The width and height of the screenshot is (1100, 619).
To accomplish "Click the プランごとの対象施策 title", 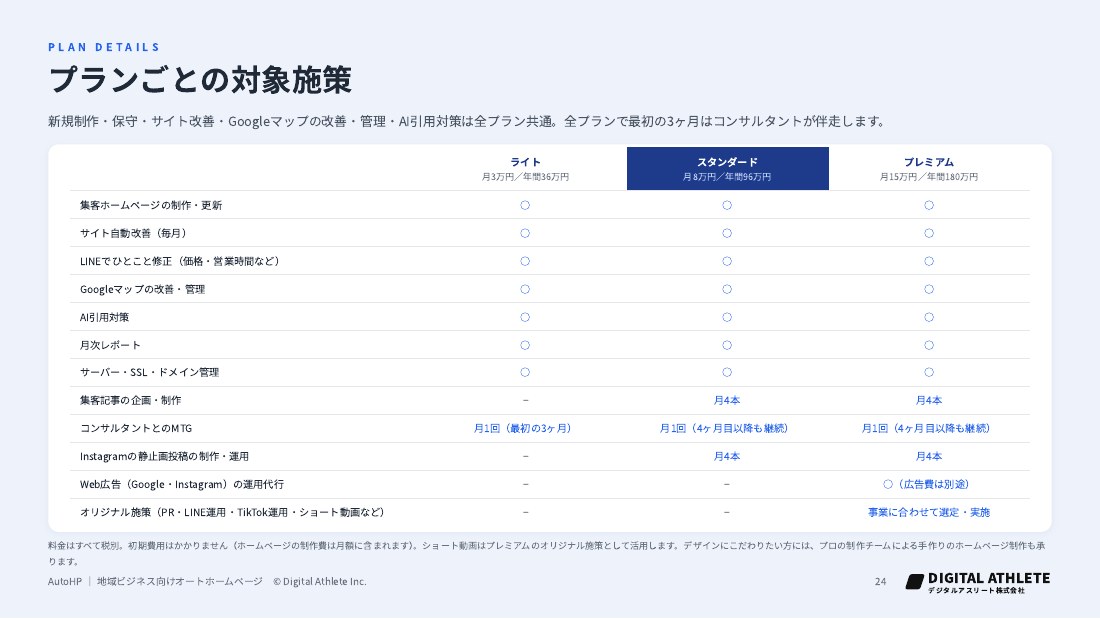I will tap(200, 80).
